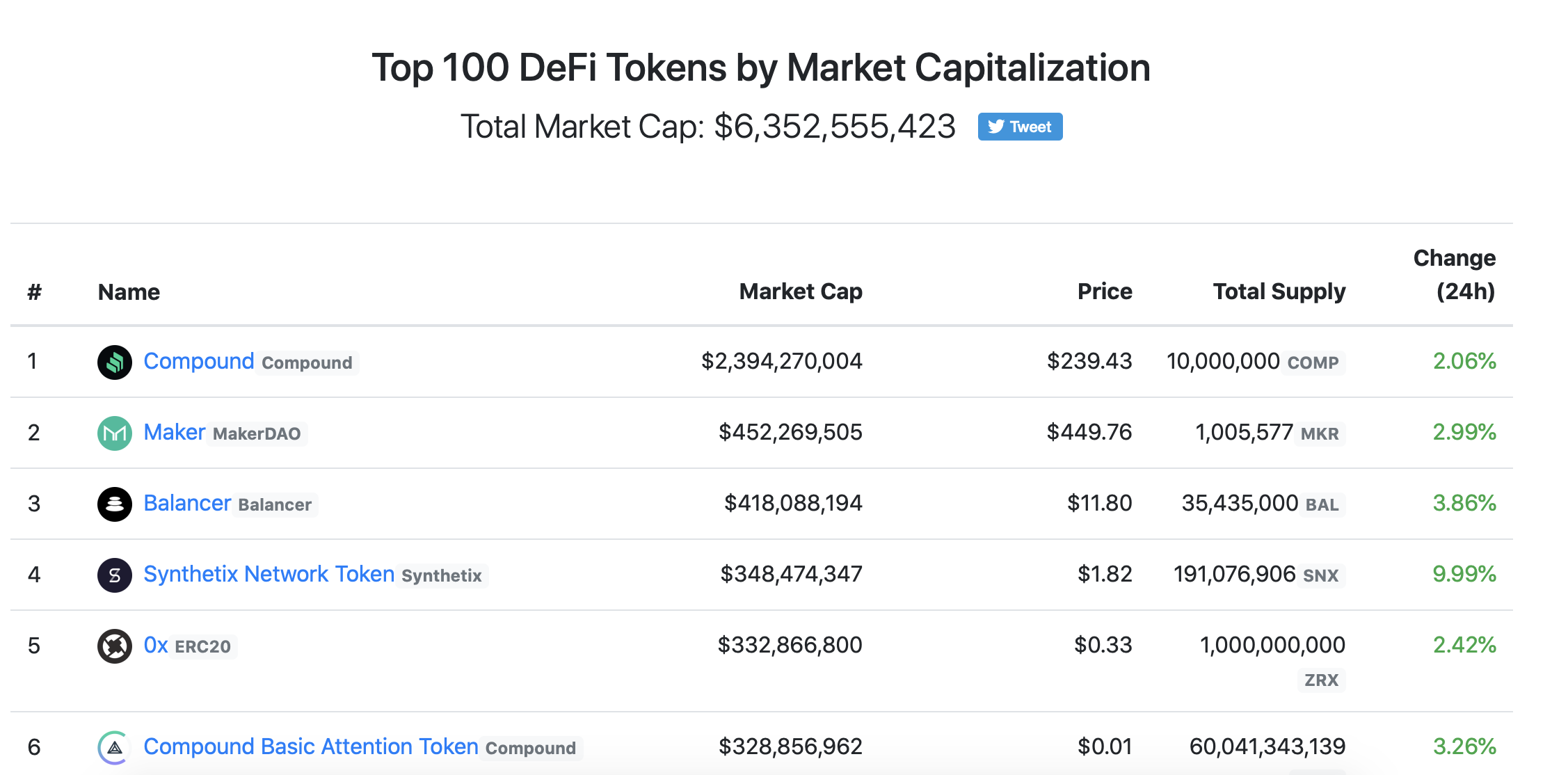Click the MakerDAO platform tag
This screenshot has height=775, width=1568.
click(257, 434)
